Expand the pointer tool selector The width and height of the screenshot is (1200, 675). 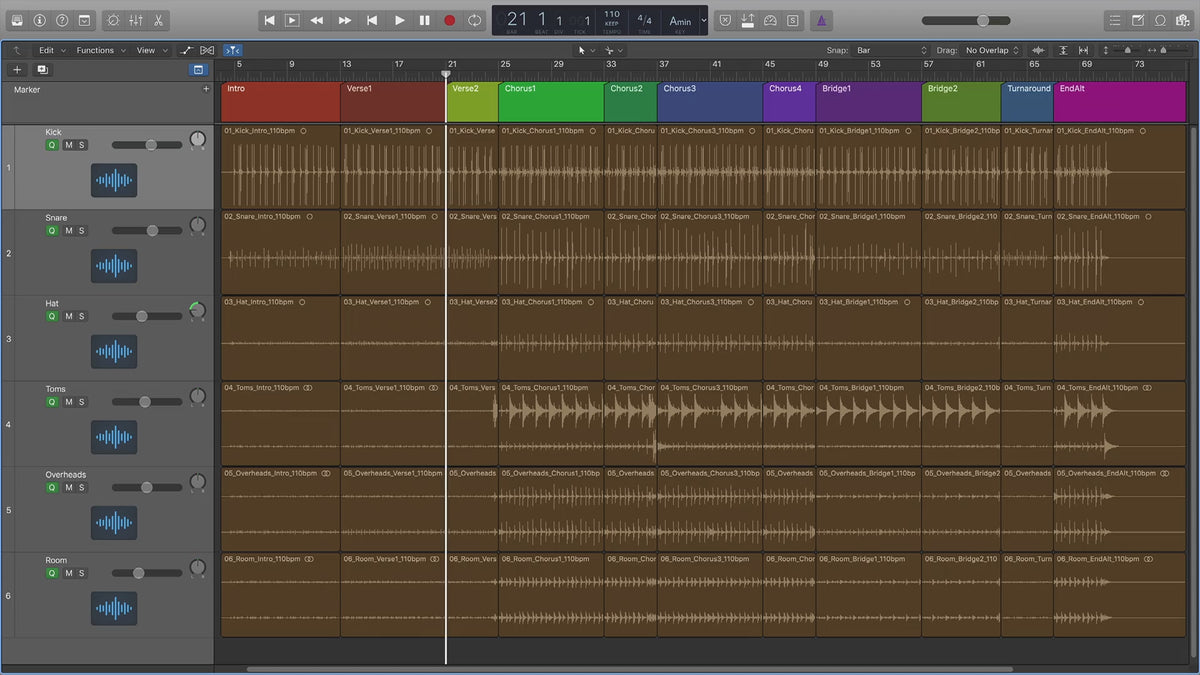click(x=586, y=50)
